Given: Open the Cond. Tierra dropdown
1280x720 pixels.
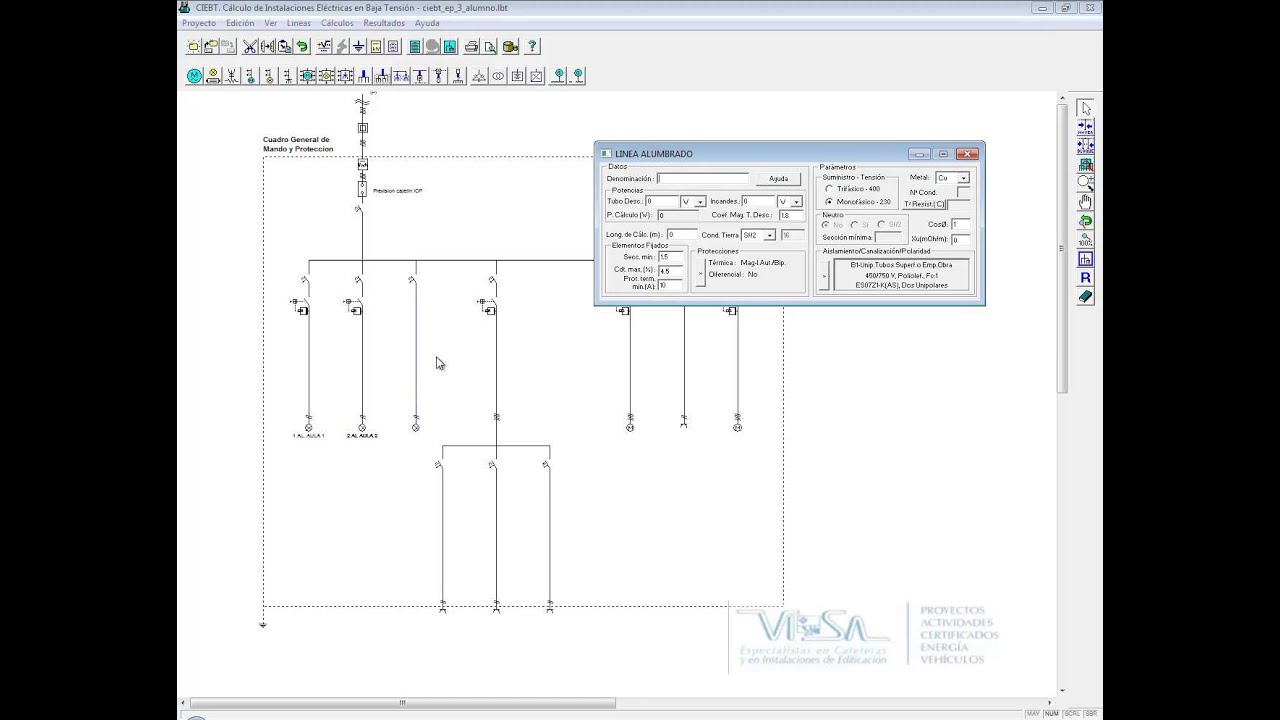Looking at the screenshot, I should pyautogui.click(x=769, y=235).
